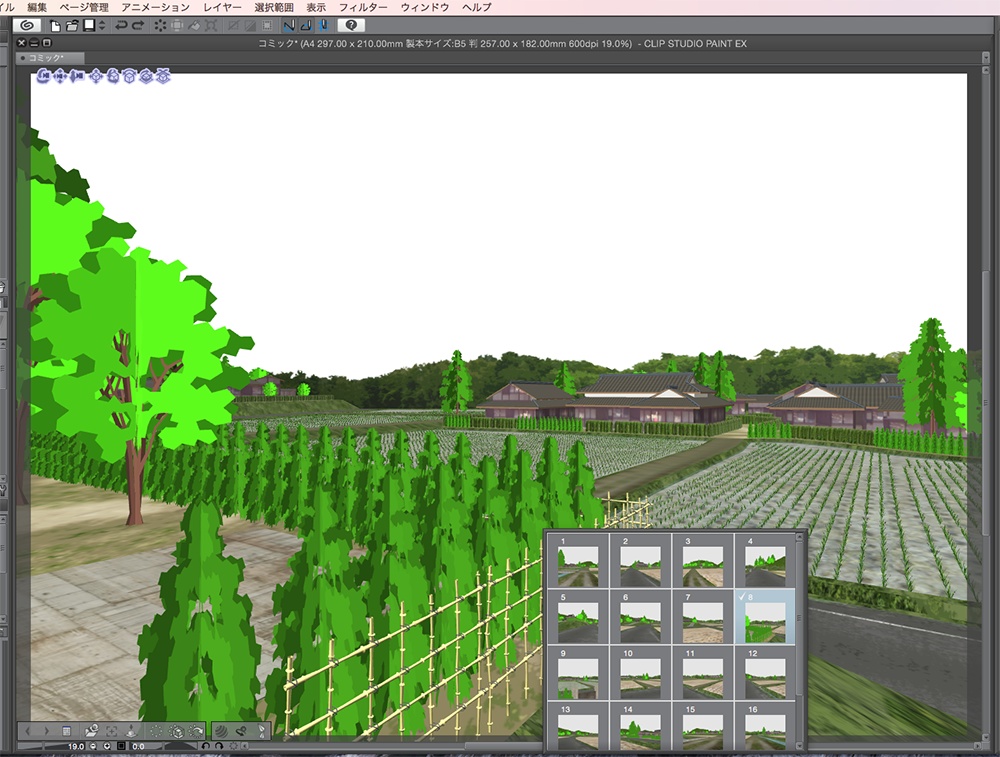
Task: Toggle the checkmark on camera preset 8
Action: 744,596
